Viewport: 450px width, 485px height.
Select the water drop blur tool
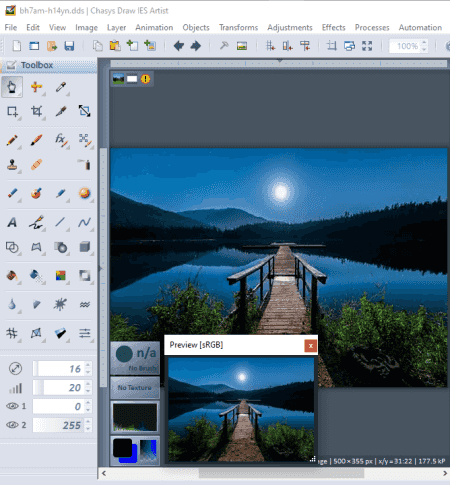(x=12, y=304)
